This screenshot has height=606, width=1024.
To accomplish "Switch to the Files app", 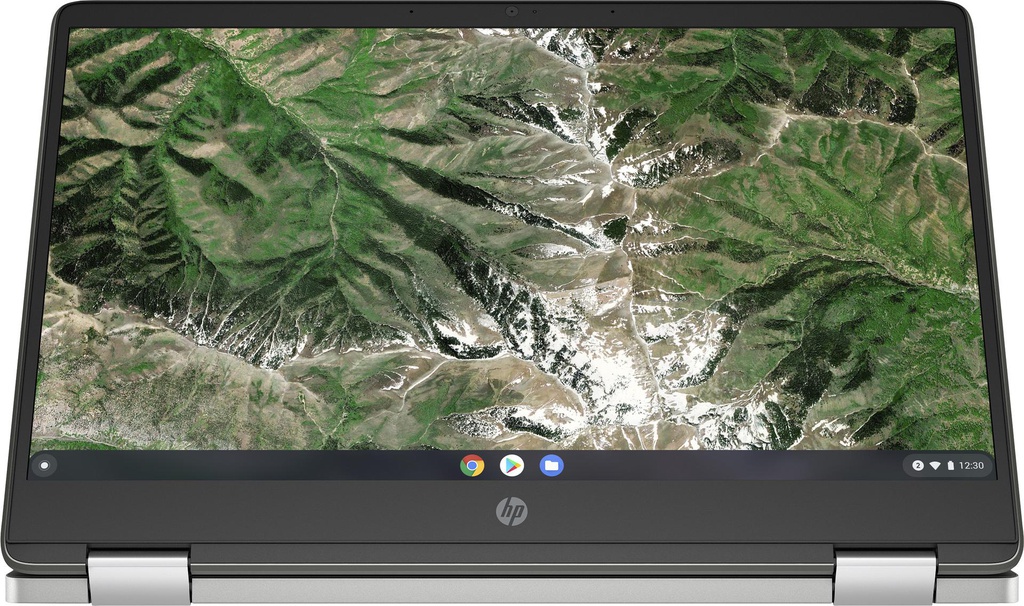I will click(549, 465).
